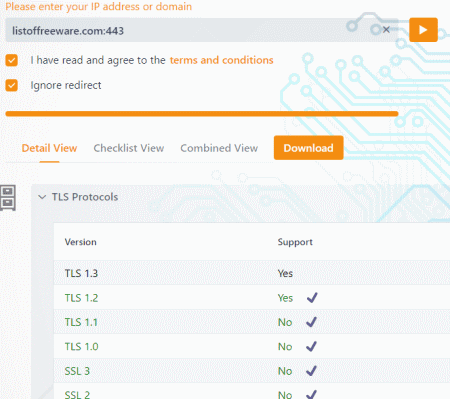The height and width of the screenshot is (399, 450).
Task: Select the TLS 1.1 version cell
Action: (81, 322)
